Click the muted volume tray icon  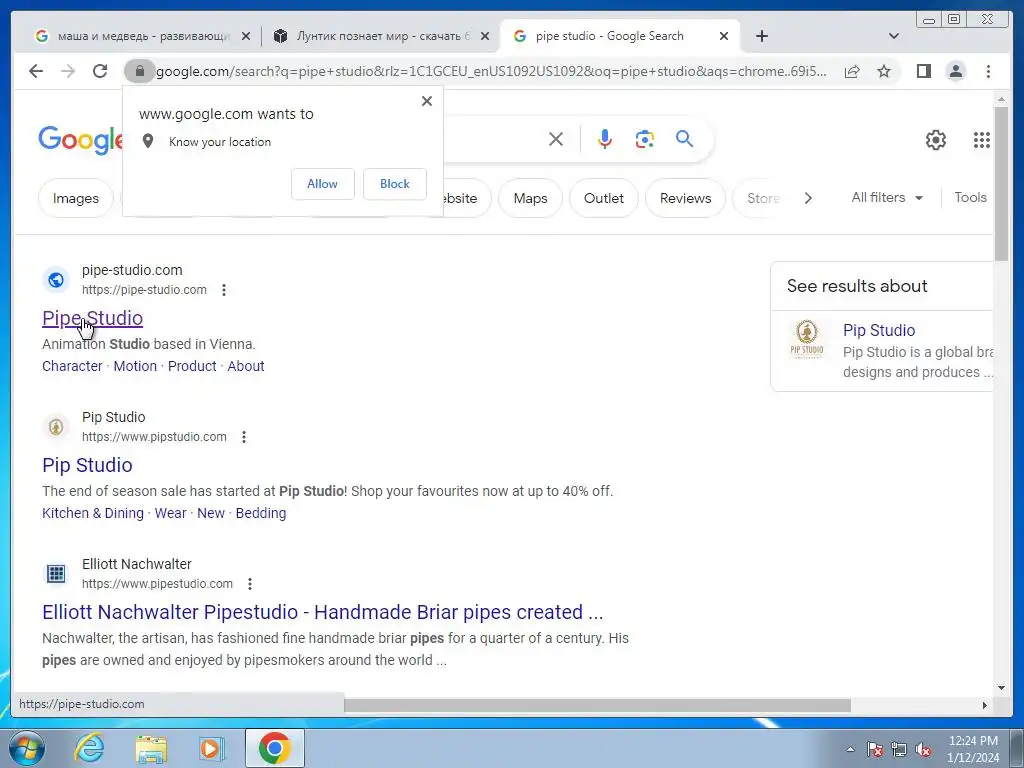[x=923, y=750]
